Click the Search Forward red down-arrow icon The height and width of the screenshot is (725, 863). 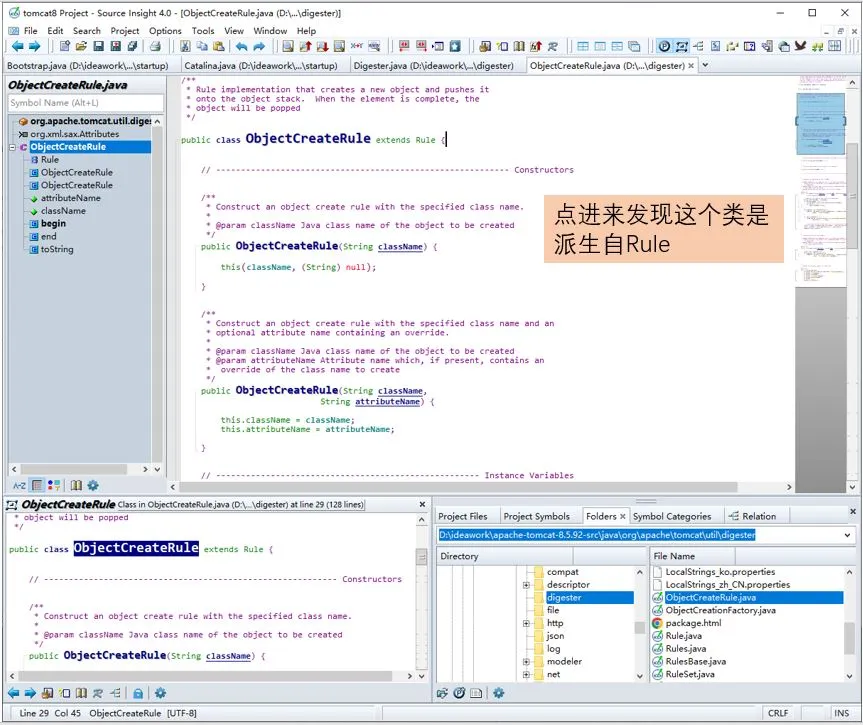(323, 47)
